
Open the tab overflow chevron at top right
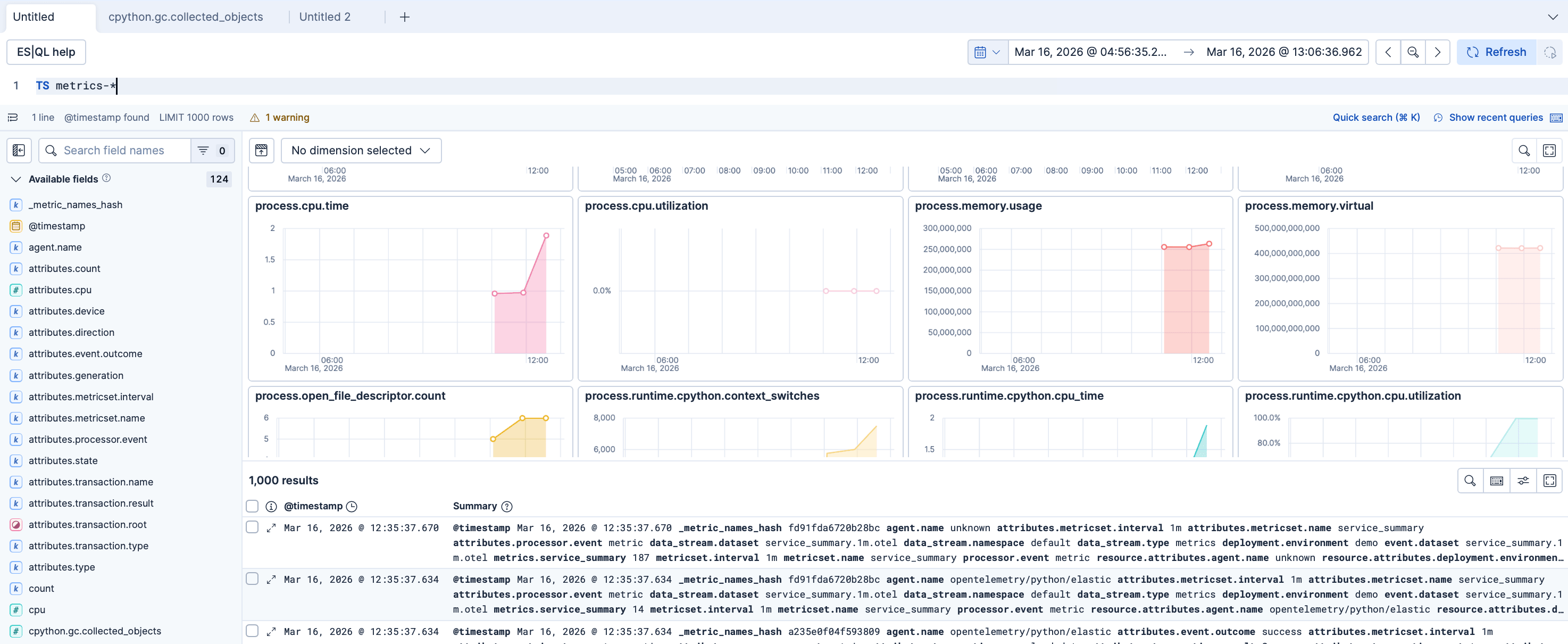pyautogui.click(x=1554, y=16)
